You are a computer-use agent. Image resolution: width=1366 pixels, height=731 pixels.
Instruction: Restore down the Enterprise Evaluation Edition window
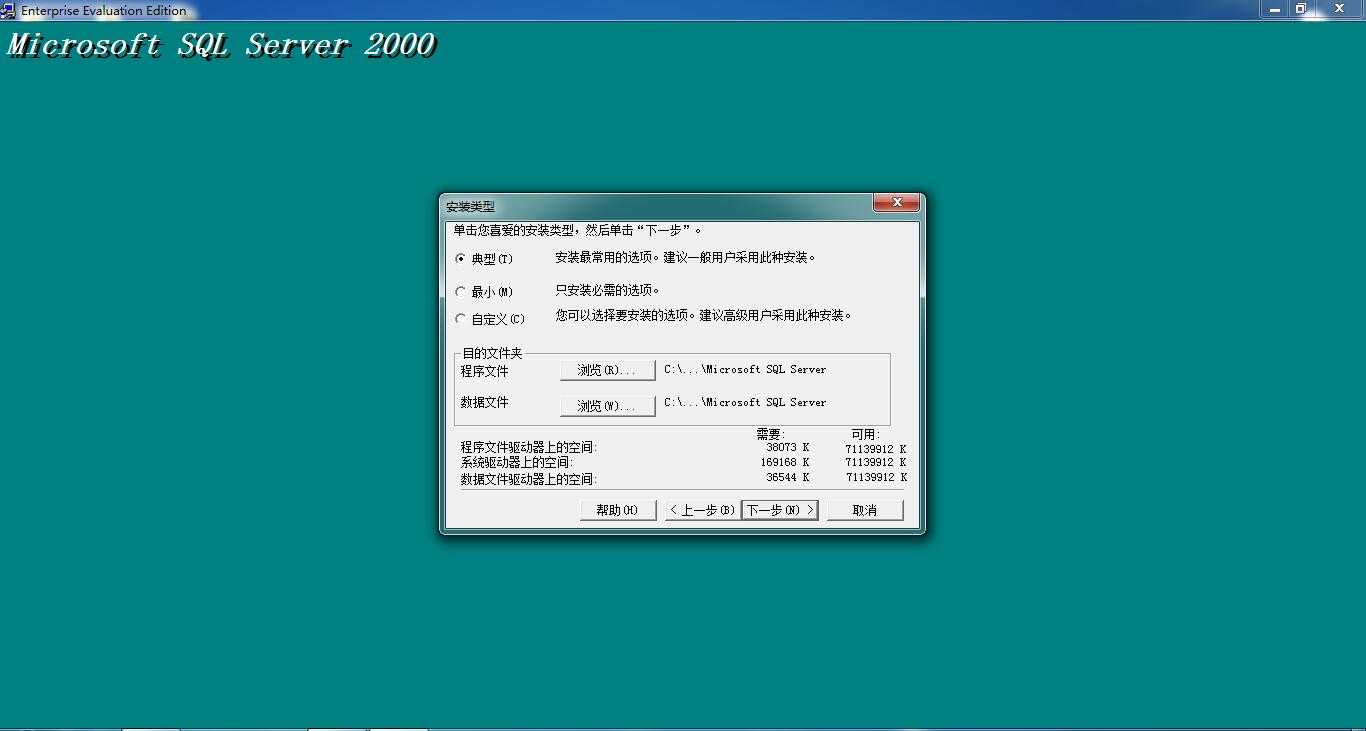[1301, 8]
